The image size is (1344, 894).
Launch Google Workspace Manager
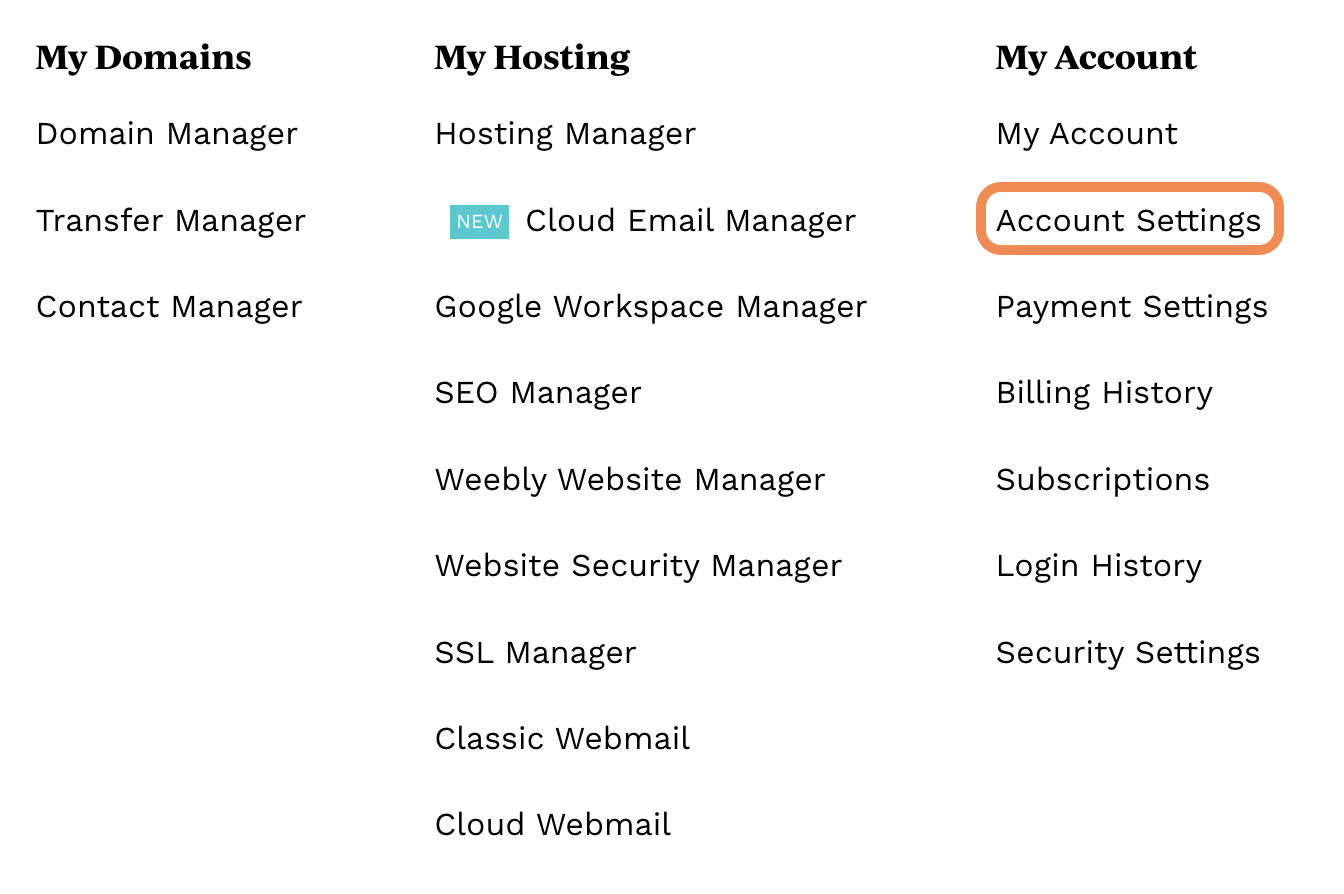(651, 307)
